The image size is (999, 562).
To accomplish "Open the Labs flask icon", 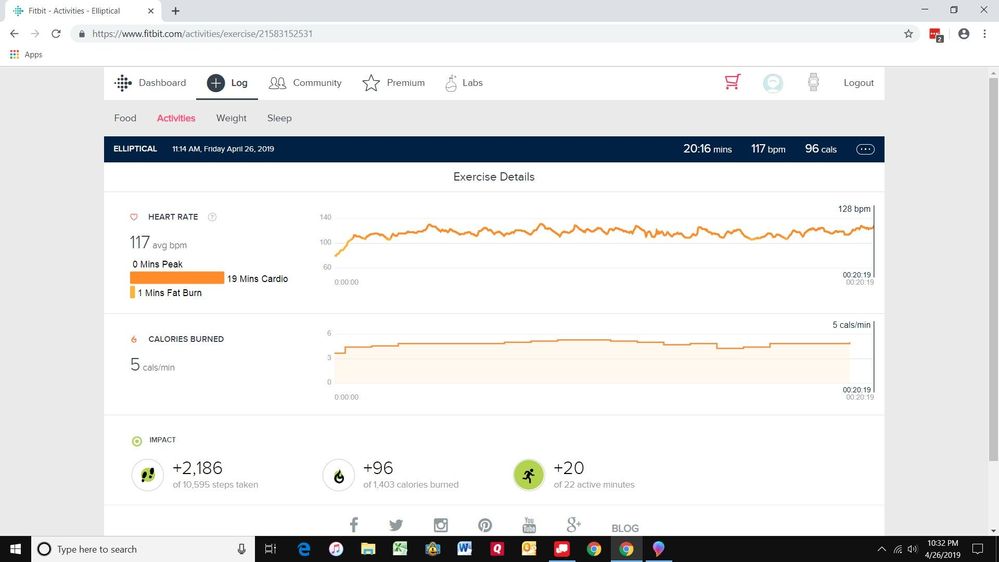I will 451,83.
